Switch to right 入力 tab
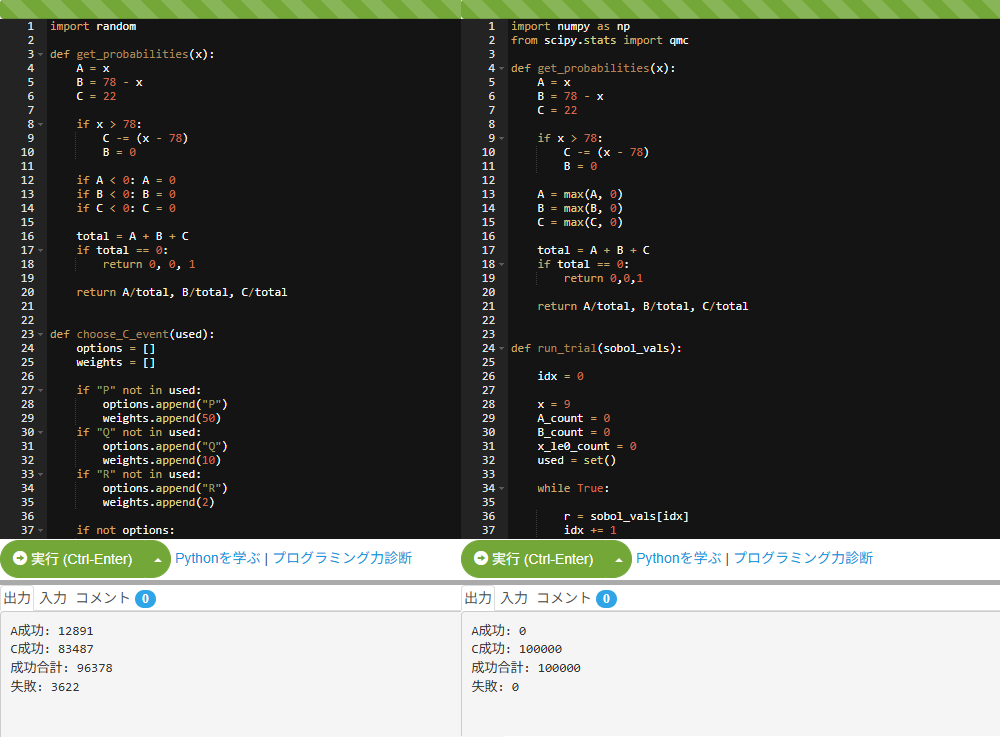 514,598
